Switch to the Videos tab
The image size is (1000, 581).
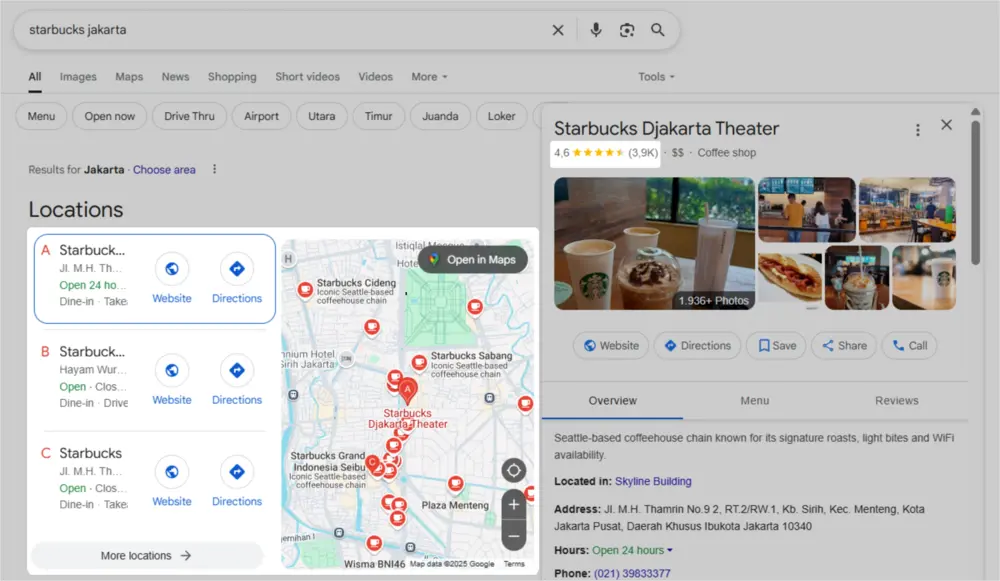(x=376, y=77)
